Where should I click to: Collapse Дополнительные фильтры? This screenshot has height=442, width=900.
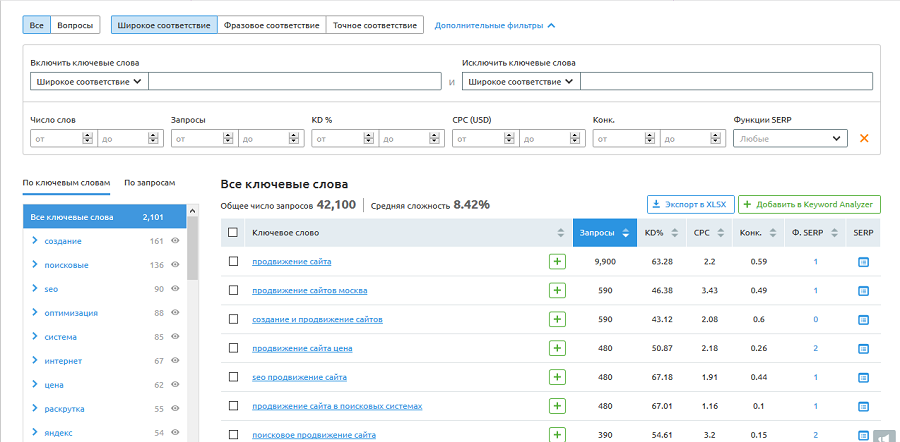point(494,25)
